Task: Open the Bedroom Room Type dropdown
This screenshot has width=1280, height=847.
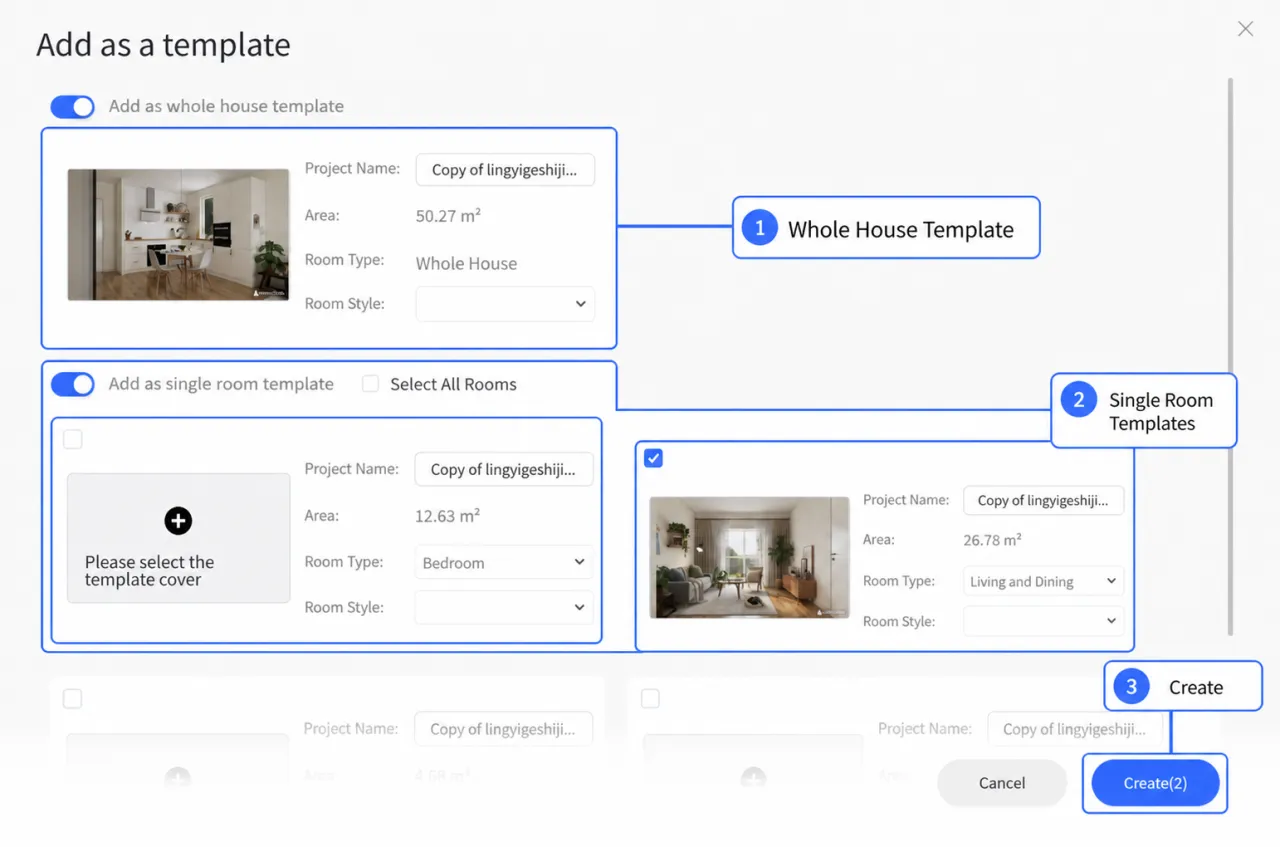Action: (503, 563)
